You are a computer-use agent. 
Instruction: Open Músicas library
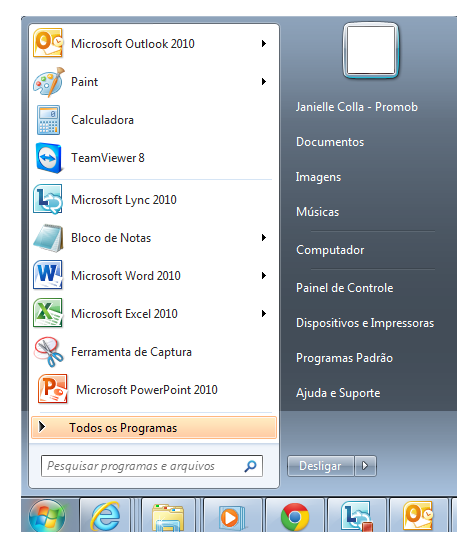coord(317,212)
